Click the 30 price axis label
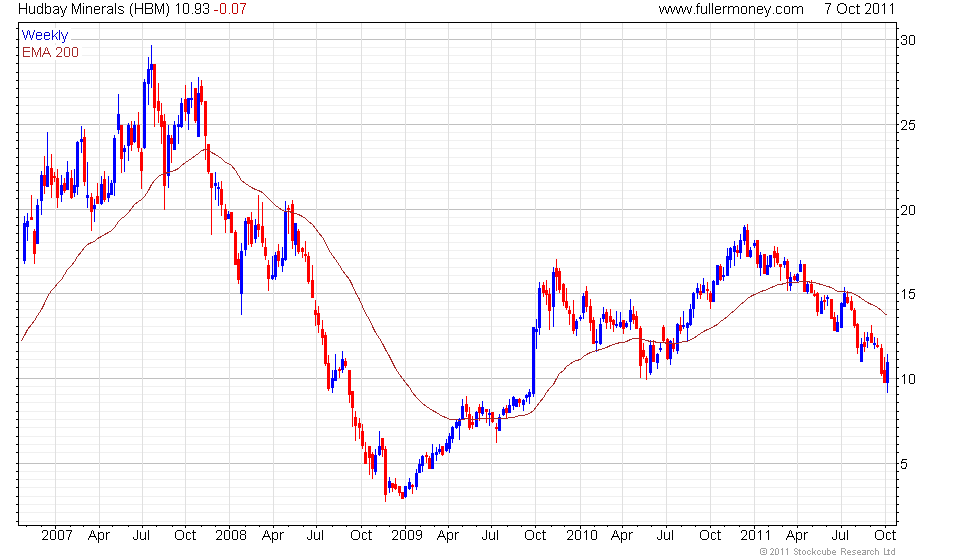The height and width of the screenshot is (560, 980). (x=908, y=40)
